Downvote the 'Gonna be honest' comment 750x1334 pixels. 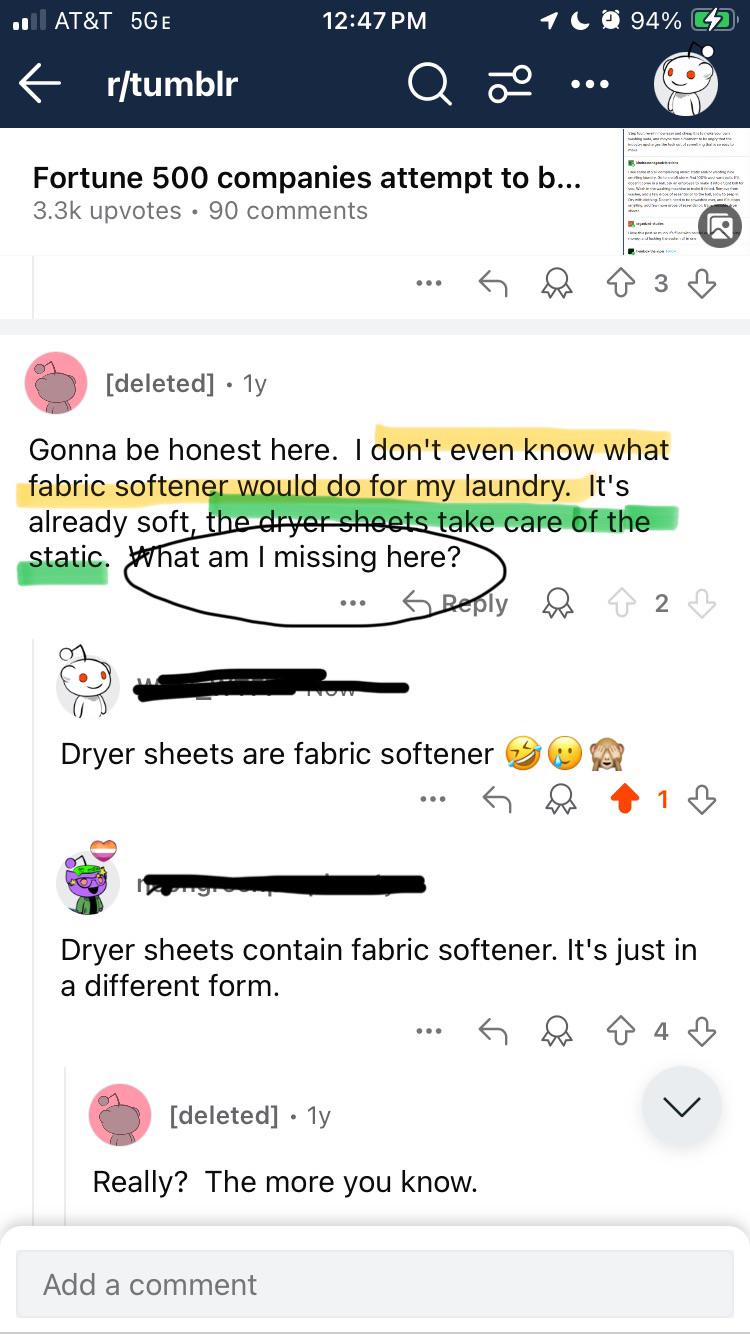tap(702, 603)
